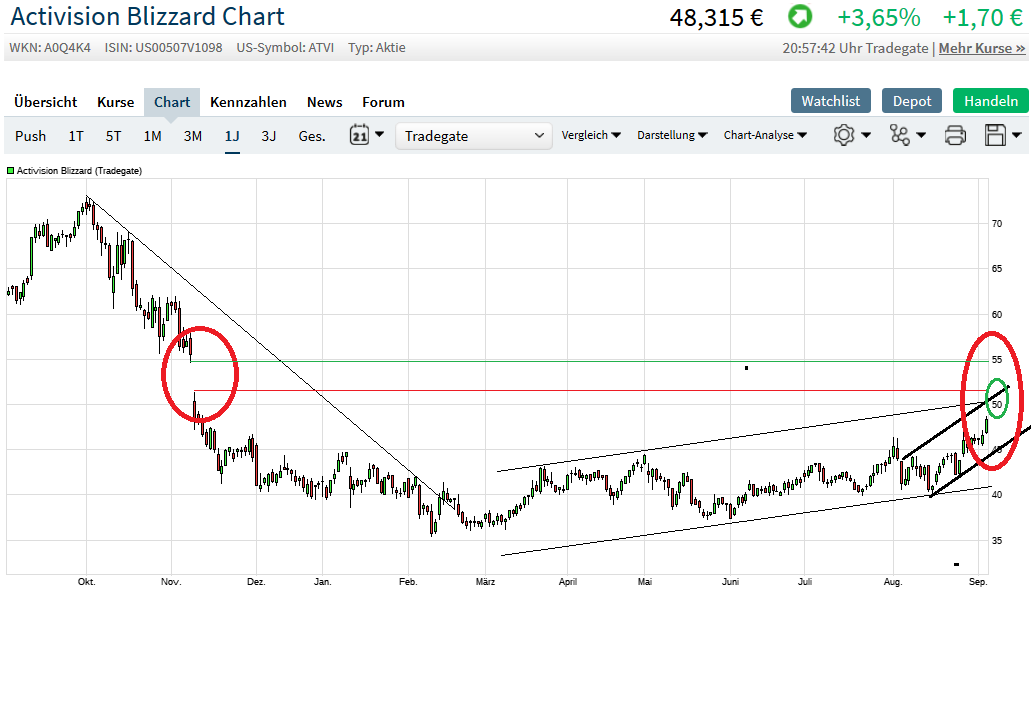
Task: Click the settings gear icon
Action: [845, 134]
